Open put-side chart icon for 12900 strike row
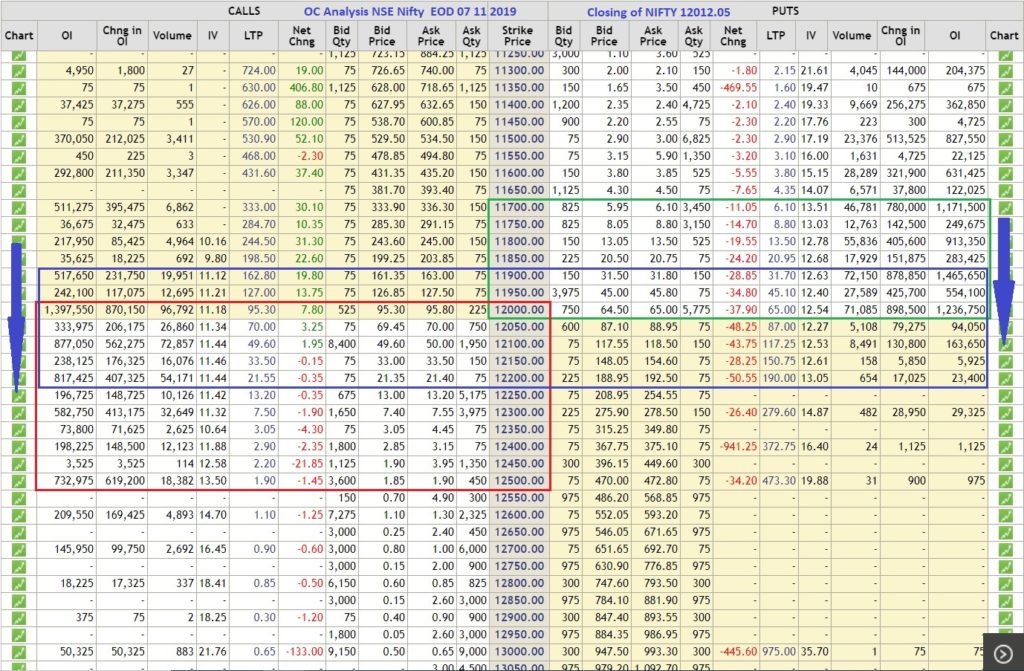Screen dimensions: 1024x671 point(1004,617)
